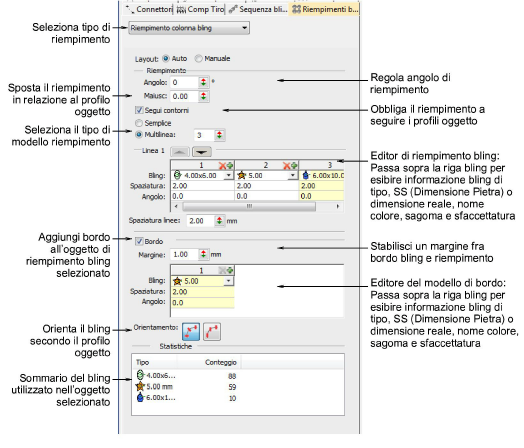Click the blue drop icon beside 6.00x1... in Statistiche
Viewport: 524px width, 448px height.
[140, 398]
